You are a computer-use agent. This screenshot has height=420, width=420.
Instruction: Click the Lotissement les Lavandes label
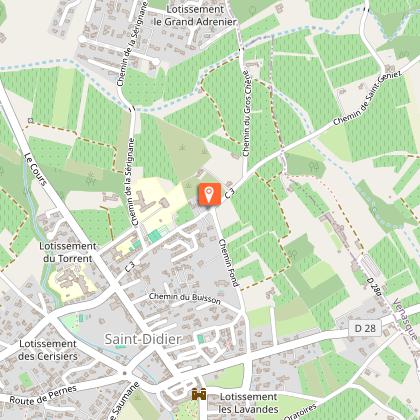point(249,403)
